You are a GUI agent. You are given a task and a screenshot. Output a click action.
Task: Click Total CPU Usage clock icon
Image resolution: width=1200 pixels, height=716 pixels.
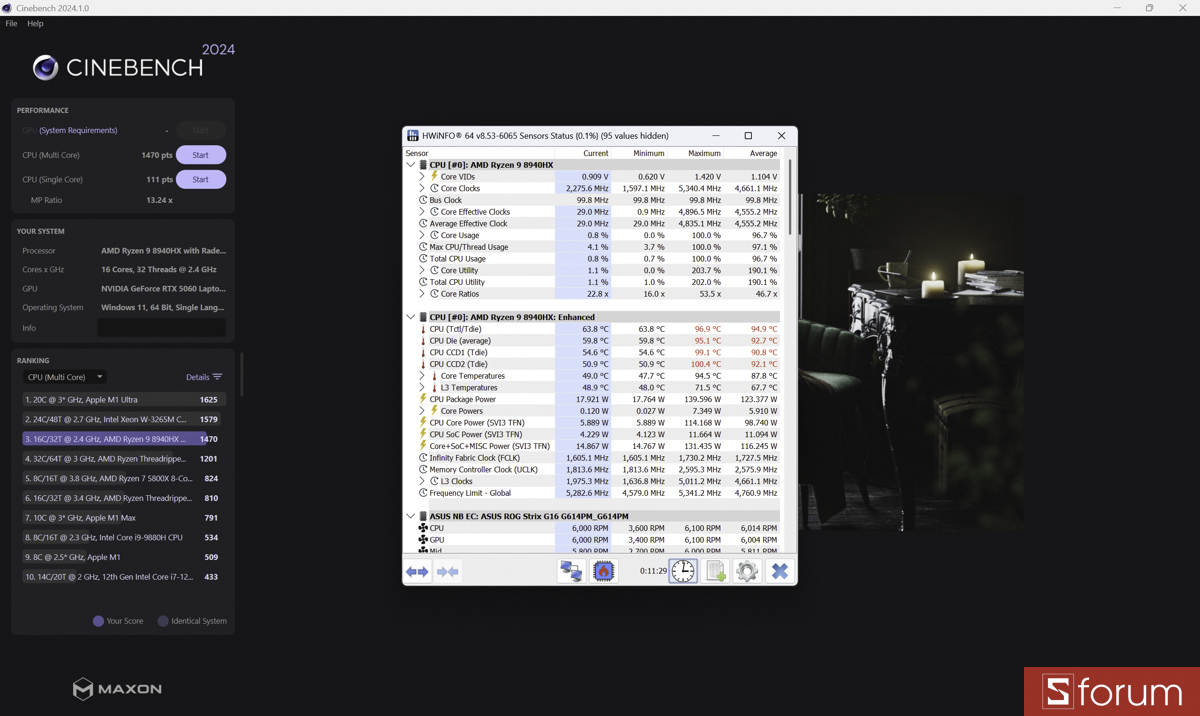coord(423,259)
